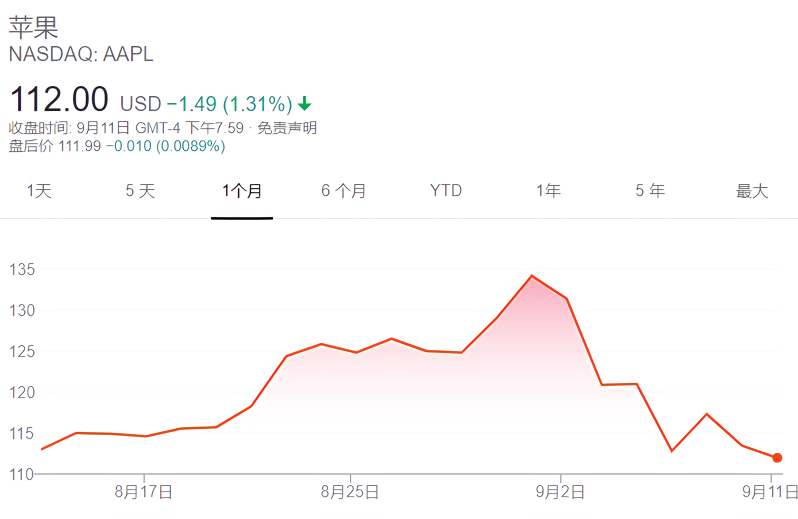Click the 盘后价 111.99 after-hours line
The image size is (798, 519).
pyautogui.click(x=117, y=146)
